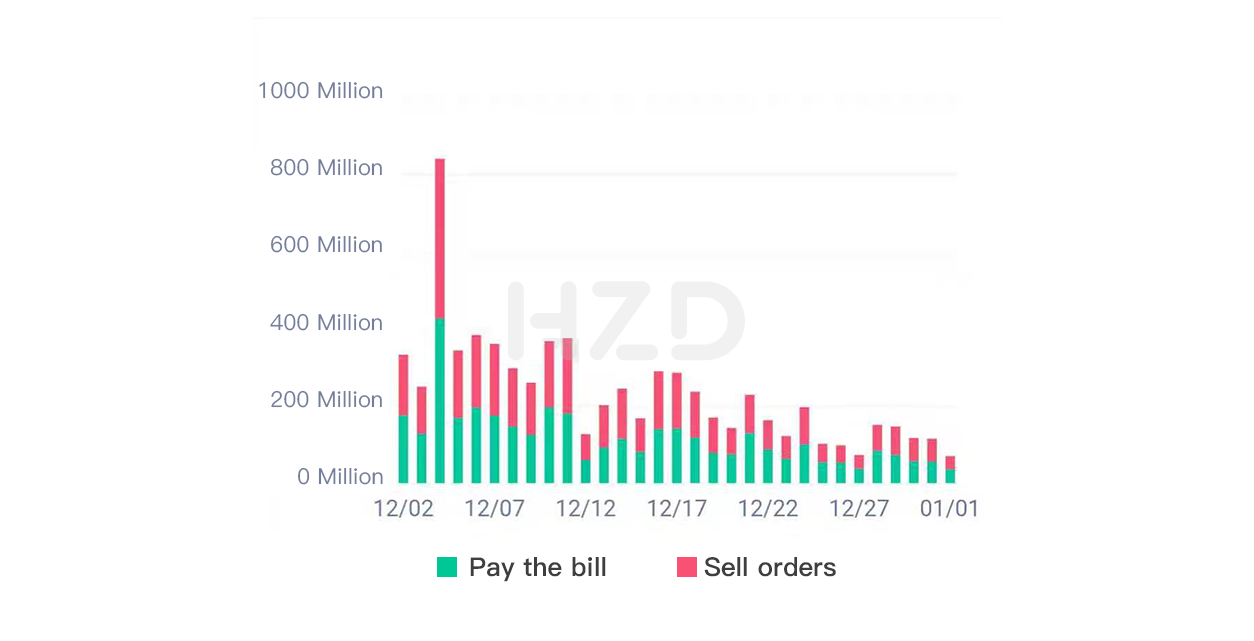The image size is (1254, 641).
Task: Toggle the Pay the bill legend label
Action: tap(537, 568)
